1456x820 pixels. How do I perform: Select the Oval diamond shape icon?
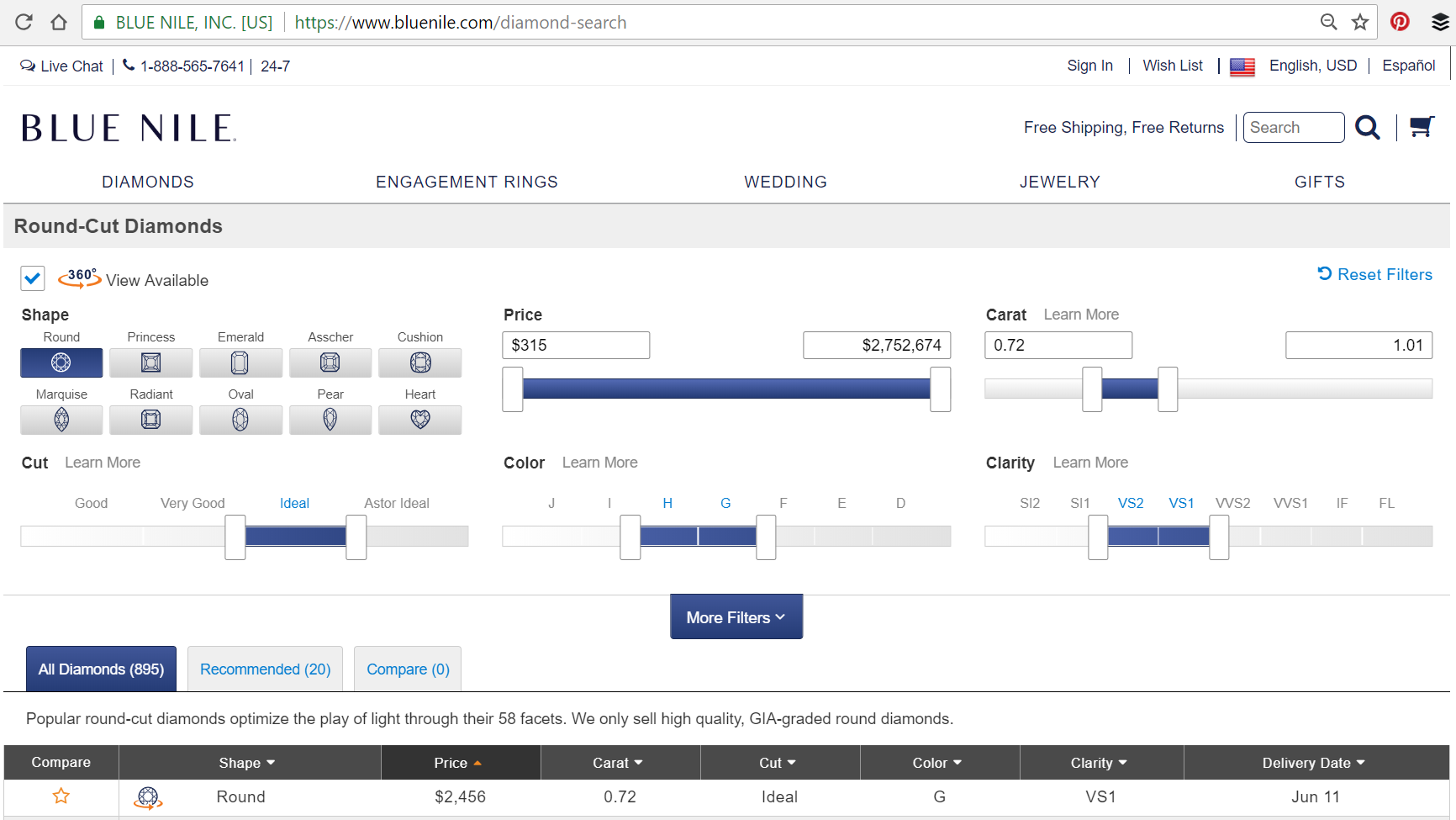[x=240, y=420]
